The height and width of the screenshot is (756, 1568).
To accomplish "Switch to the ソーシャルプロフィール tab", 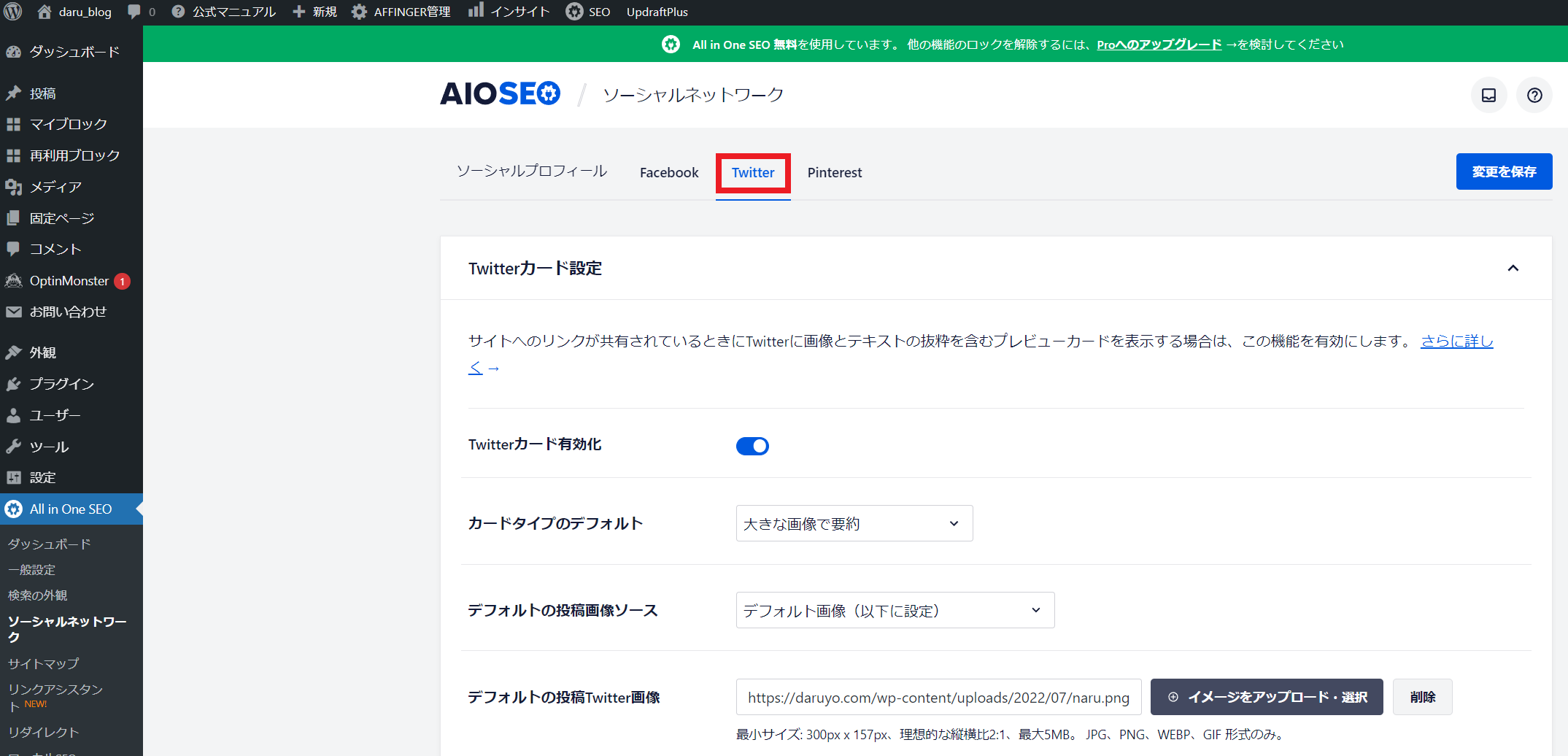I will [x=531, y=172].
